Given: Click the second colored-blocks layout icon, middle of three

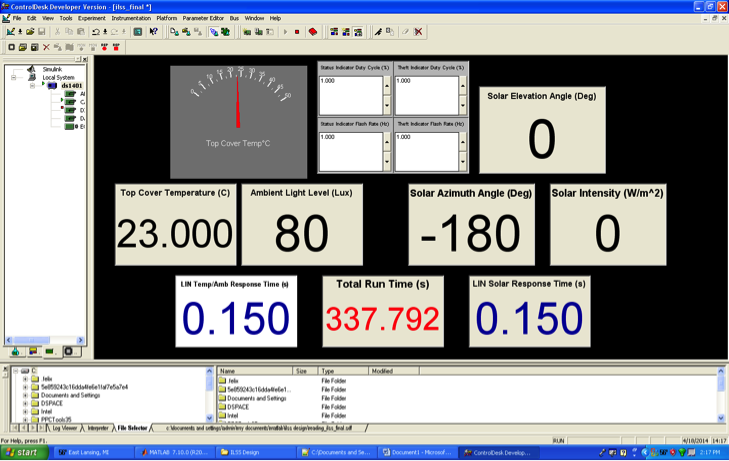Looking at the screenshot, I should point(346,32).
